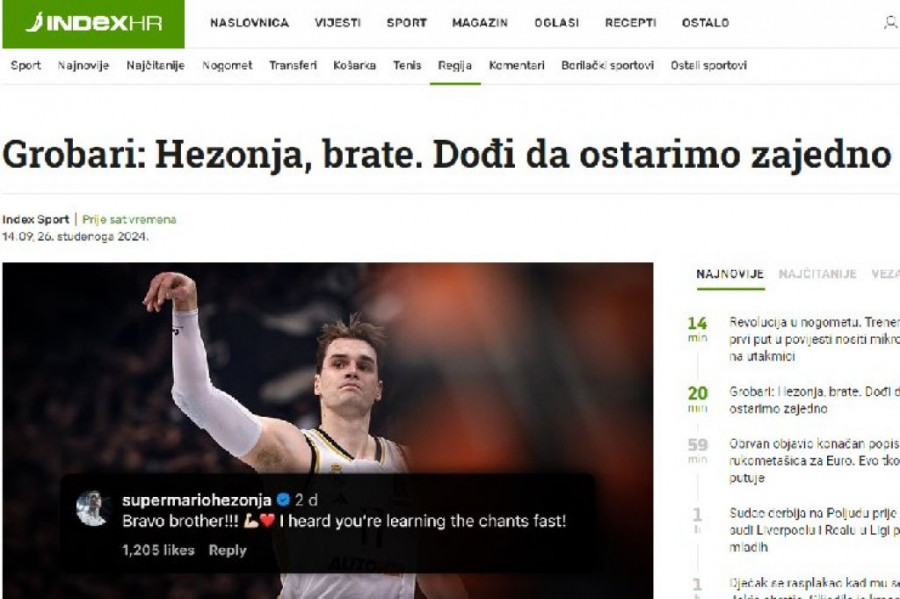Click the Hezonja article main image
Viewport: 900px width, 599px height.
[x=328, y=431]
